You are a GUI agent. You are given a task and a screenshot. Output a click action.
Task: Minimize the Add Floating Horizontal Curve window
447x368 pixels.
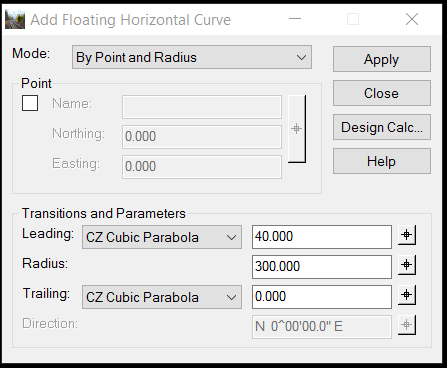[x=295, y=19]
